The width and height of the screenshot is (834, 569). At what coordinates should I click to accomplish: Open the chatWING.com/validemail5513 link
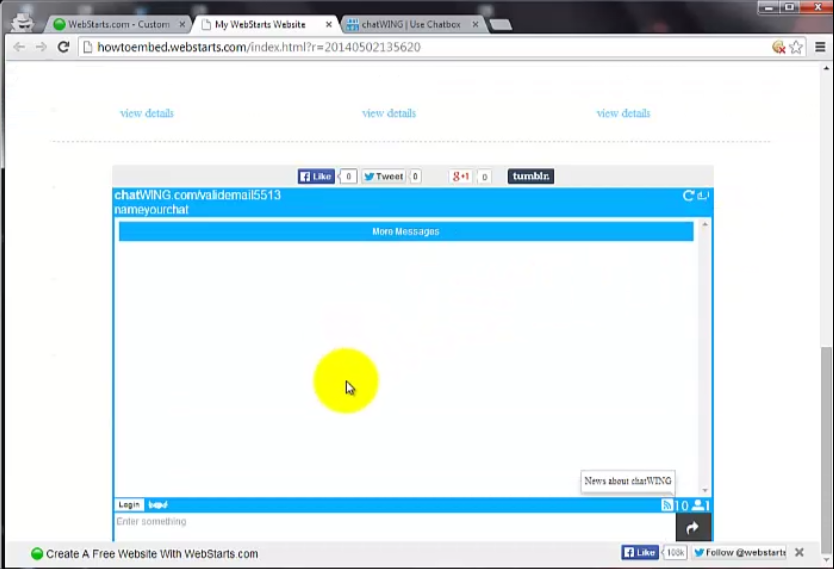[x=197, y=195]
